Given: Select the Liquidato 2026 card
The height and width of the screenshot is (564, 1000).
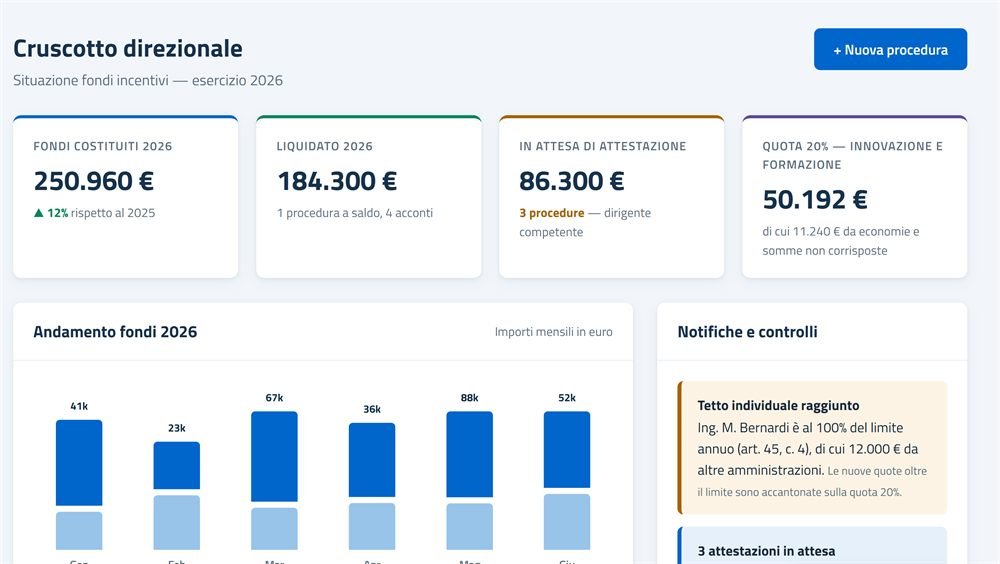Looking at the screenshot, I should point(369,197).
